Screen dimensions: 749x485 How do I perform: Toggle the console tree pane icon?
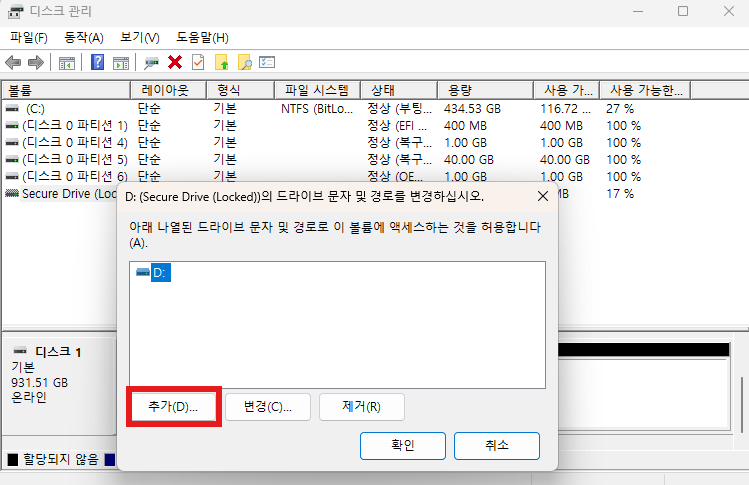tap(66, 63)
